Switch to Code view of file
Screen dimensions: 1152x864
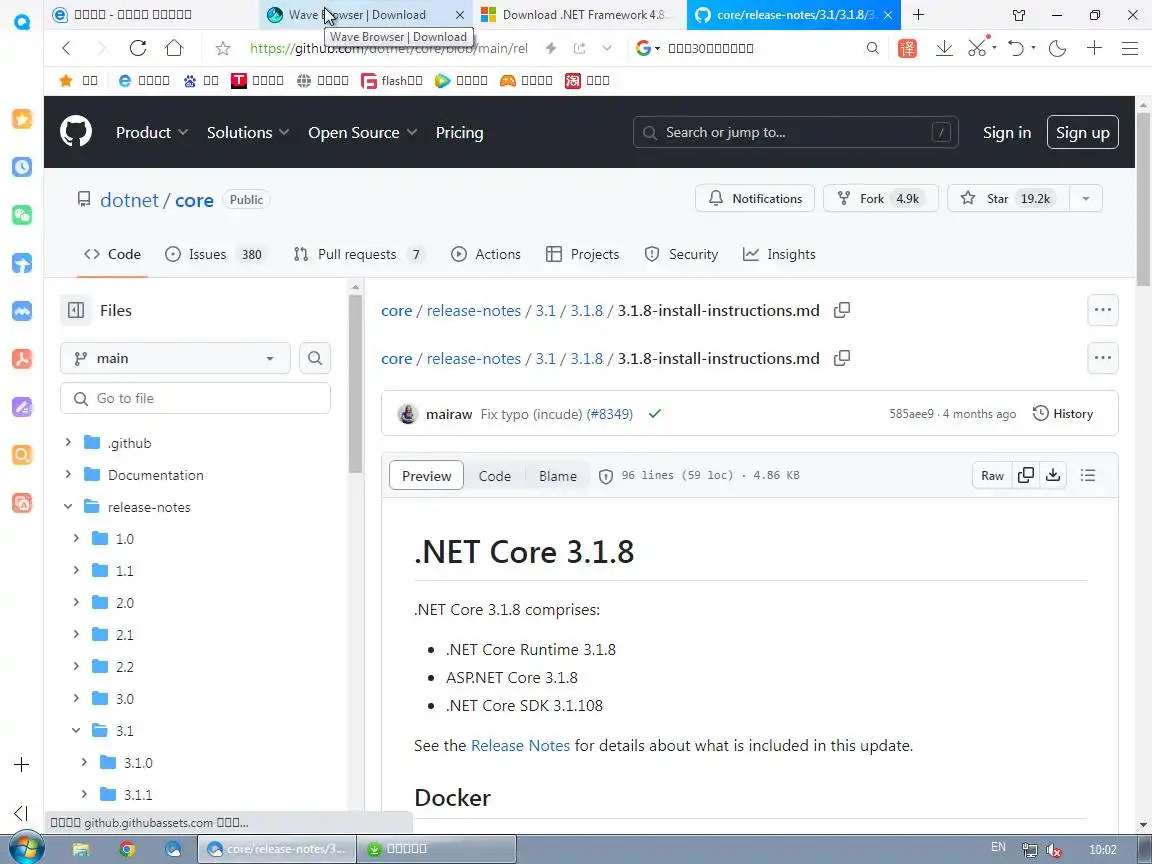pos(494,476)
